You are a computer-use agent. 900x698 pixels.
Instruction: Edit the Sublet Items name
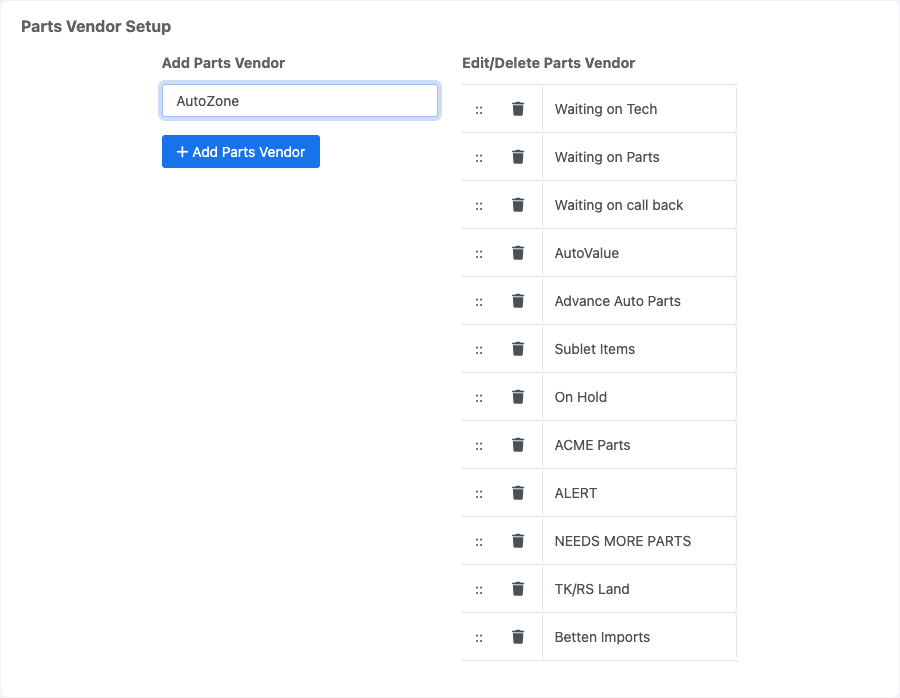pyautogui.click(x=639, y=349)
